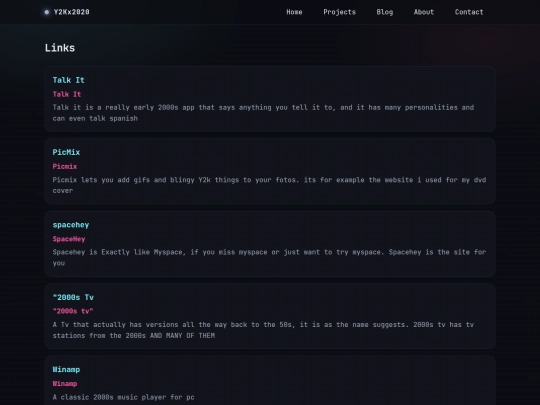Select the Picmix description paragraph
540x405 pixels.
[x=269, y=185]
